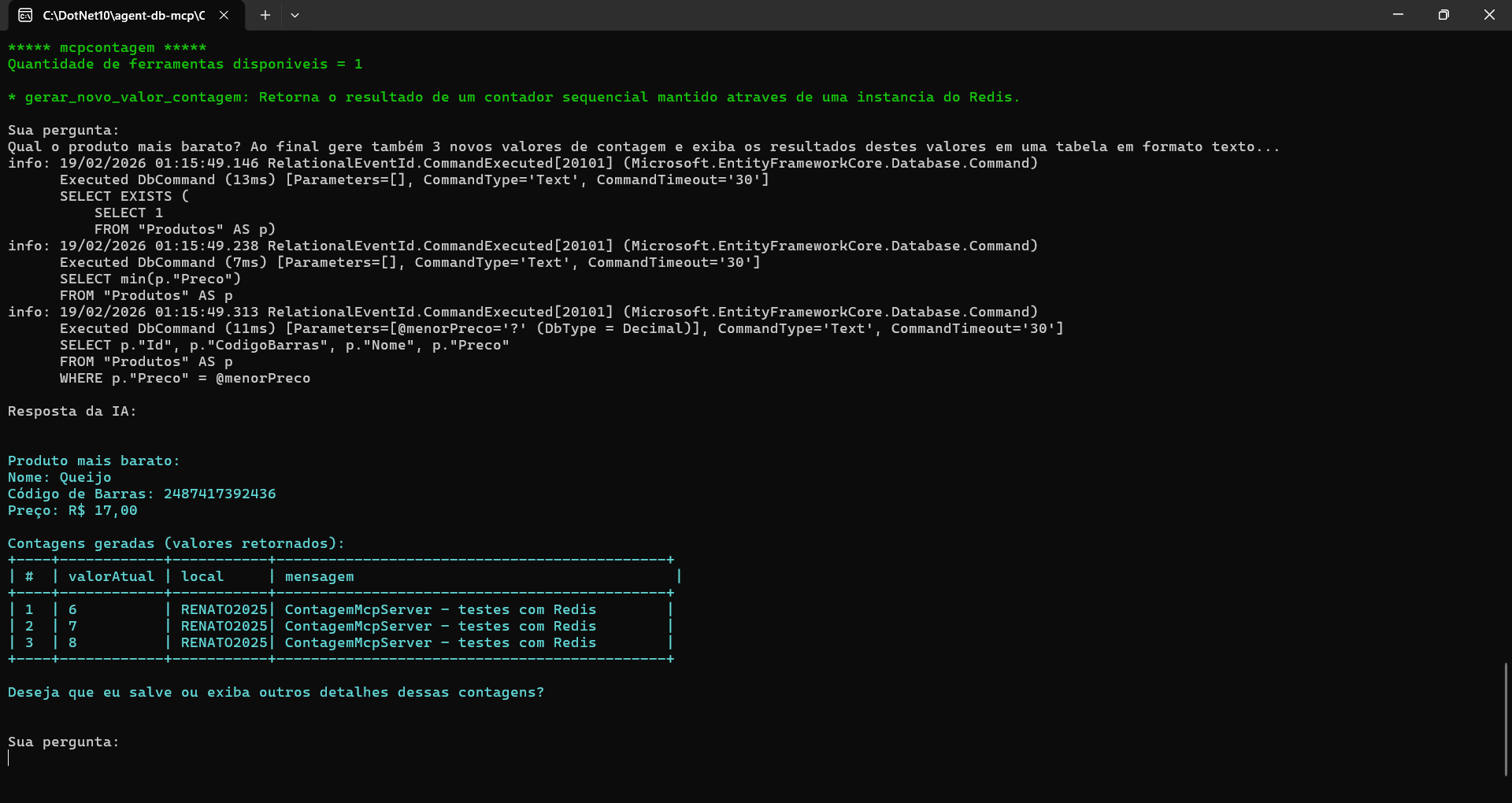Click 'Executed DbCommand (7ms)' text
This screenshot has height=803, width=1512.
[164, 262]
